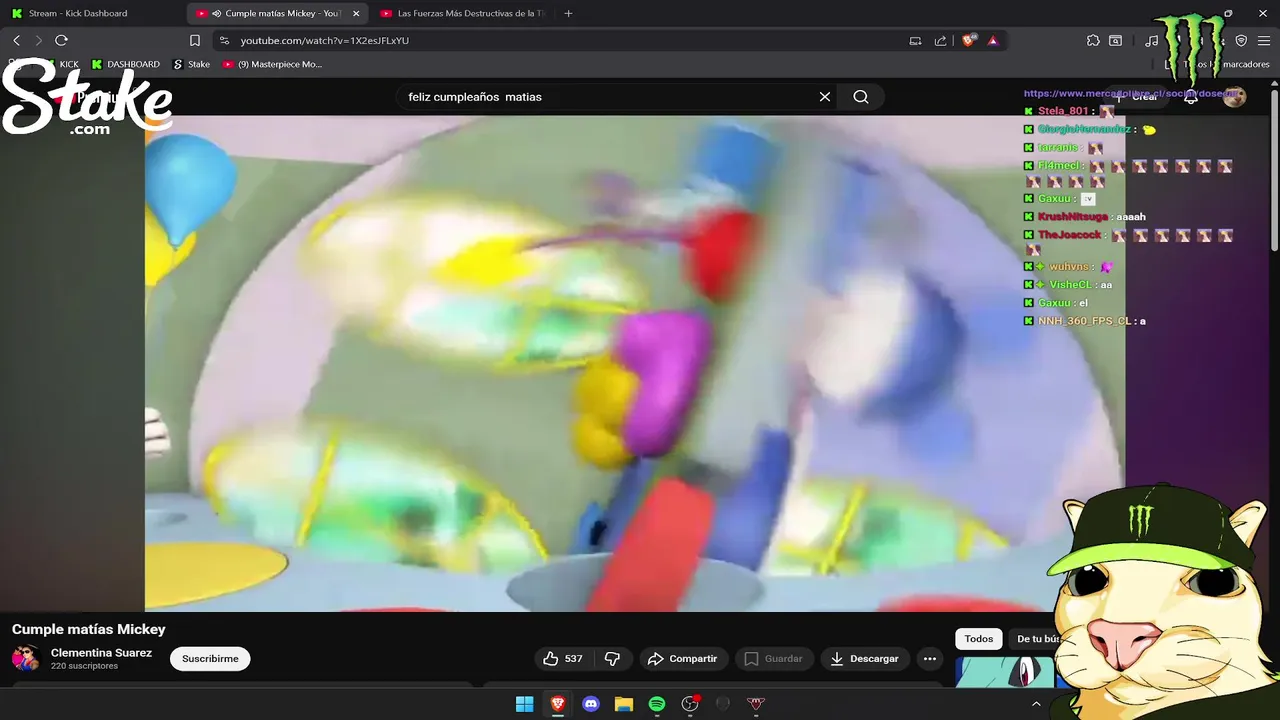
Task: Click the VisheCL chat message
Action: (1068, 285)
